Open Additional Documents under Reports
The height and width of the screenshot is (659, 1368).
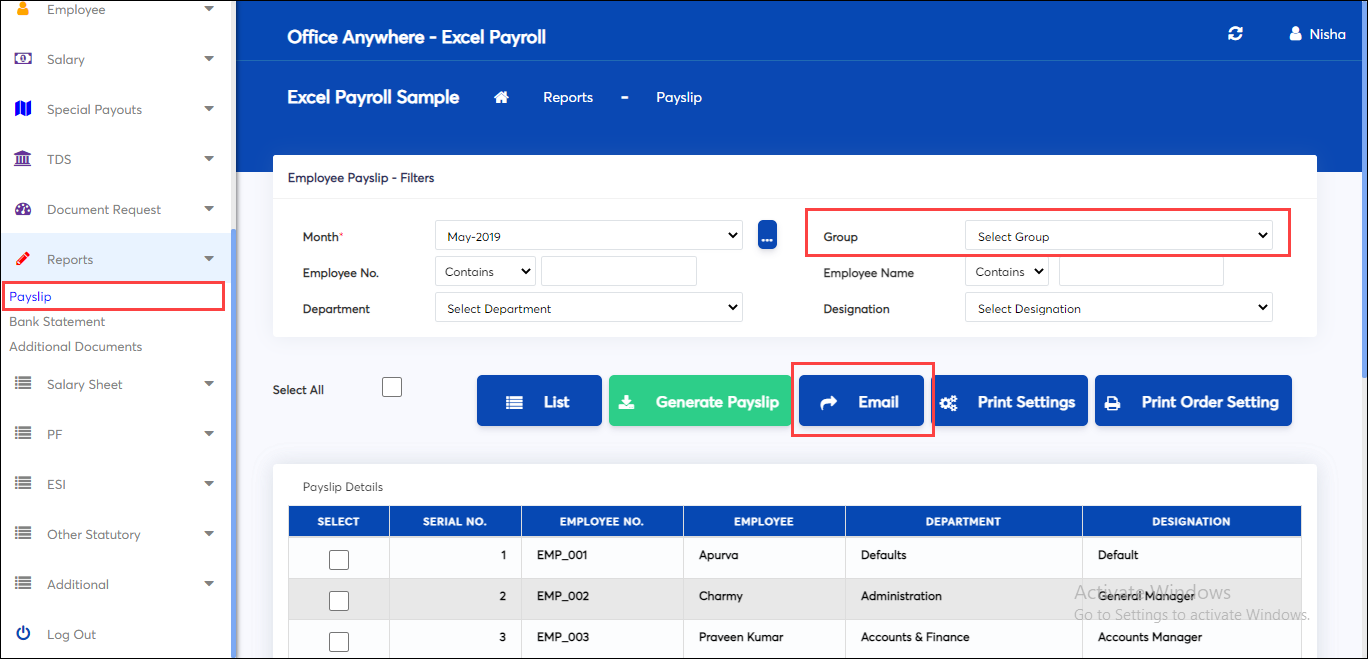[x=76, y=346]
